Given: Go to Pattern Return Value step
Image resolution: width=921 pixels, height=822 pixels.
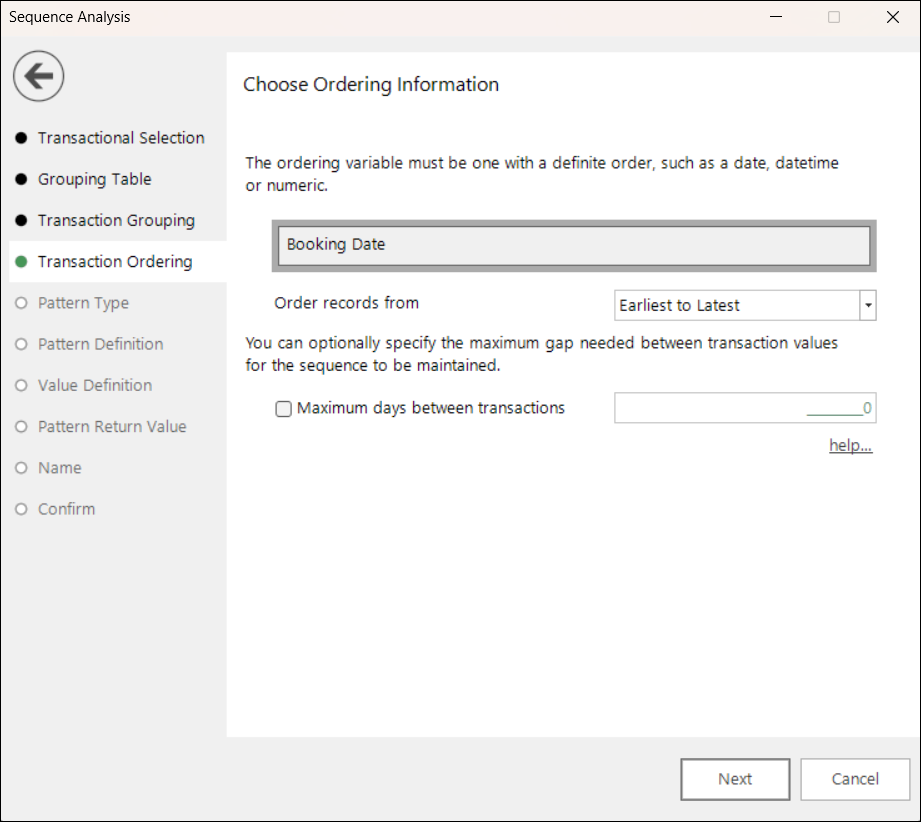Looking at the screenshot, I should click(112, 427).
